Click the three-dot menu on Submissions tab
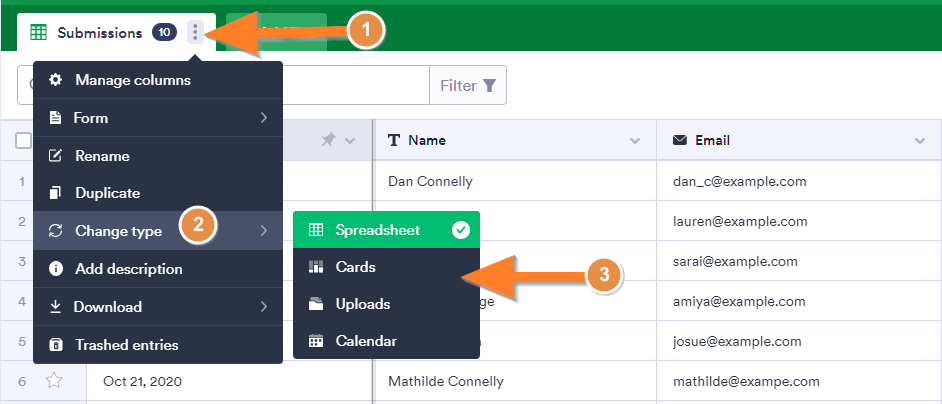Viewport: 942px width, 404px height. 195,32
